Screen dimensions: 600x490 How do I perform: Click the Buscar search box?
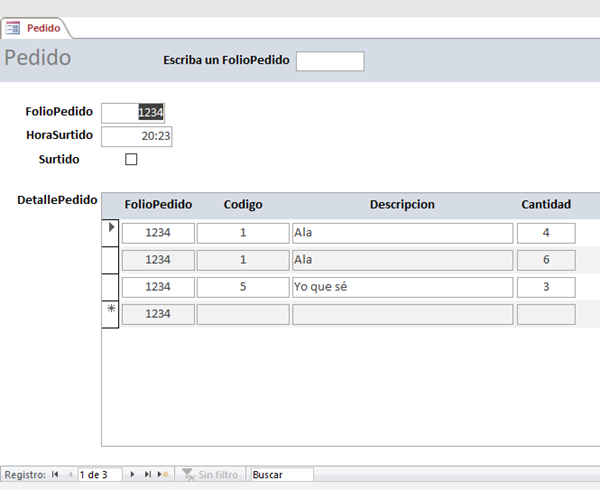(281, 474)
